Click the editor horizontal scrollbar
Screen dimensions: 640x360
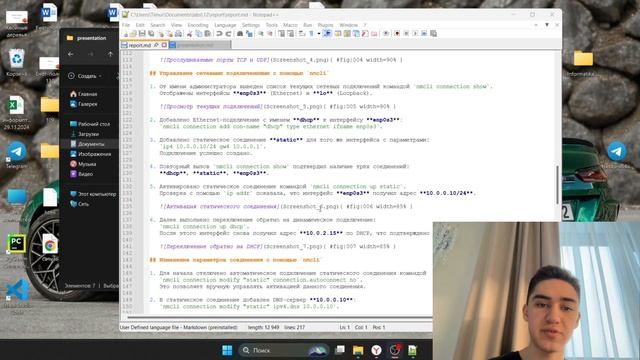[x=280, y=317]
